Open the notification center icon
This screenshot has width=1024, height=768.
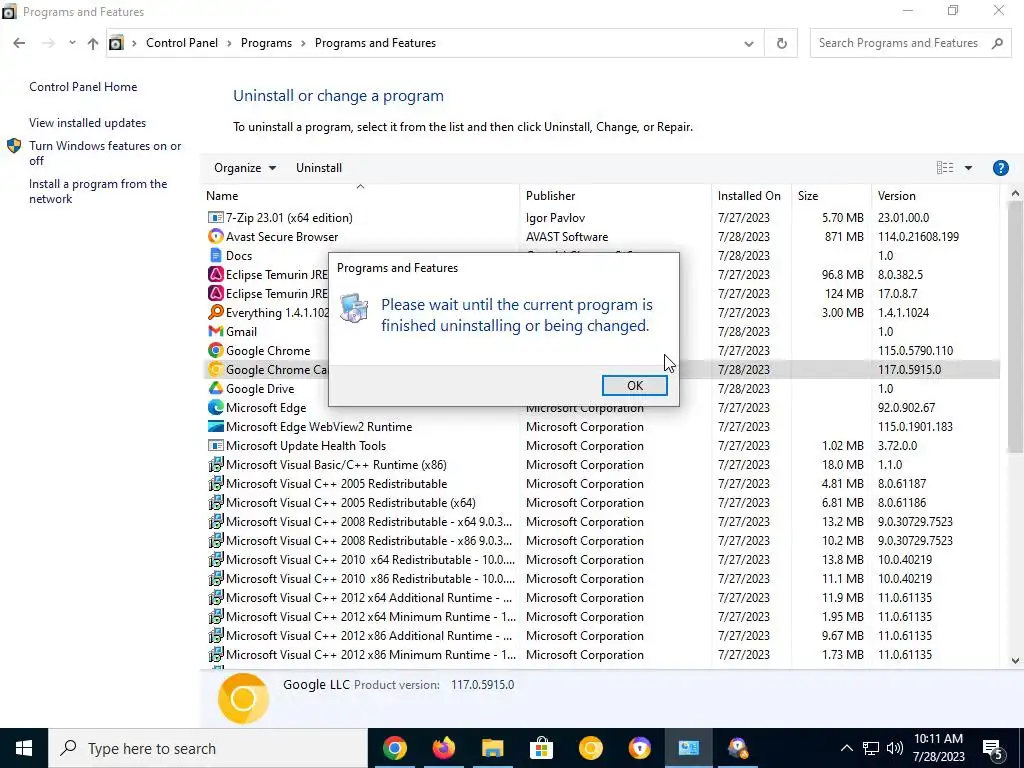pos(992,748)
